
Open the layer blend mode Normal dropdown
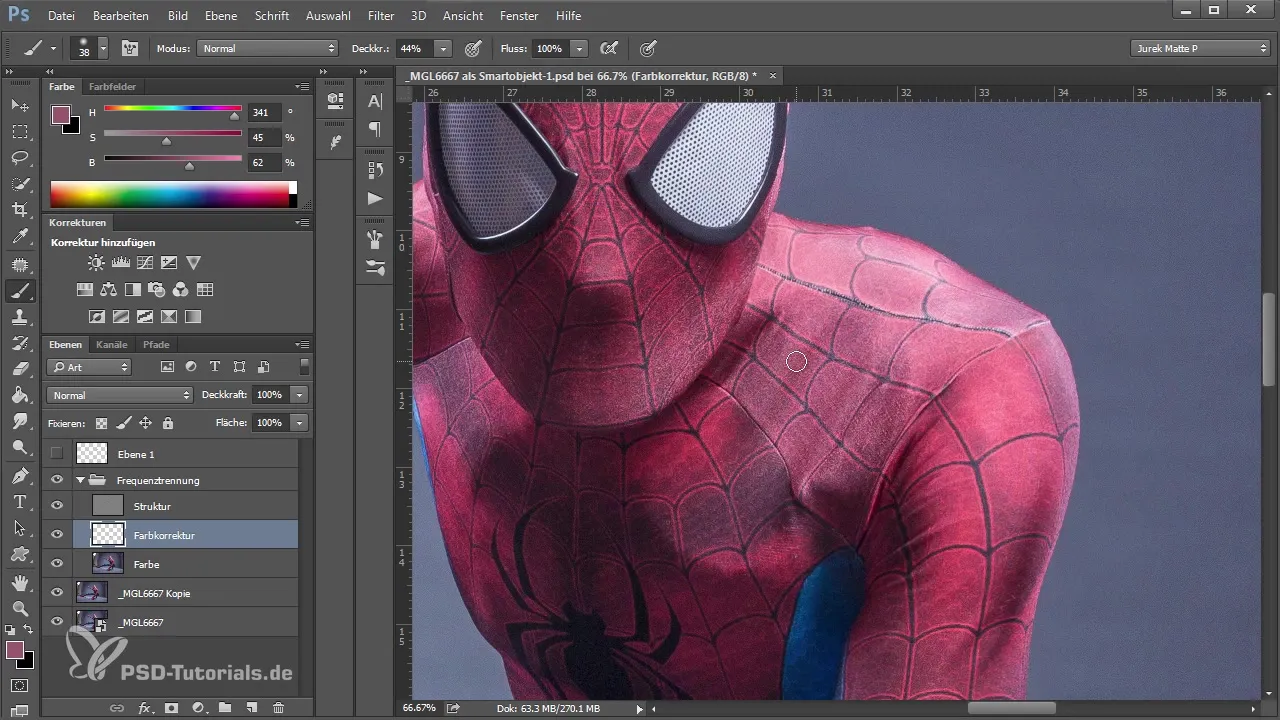pos(119,395)
